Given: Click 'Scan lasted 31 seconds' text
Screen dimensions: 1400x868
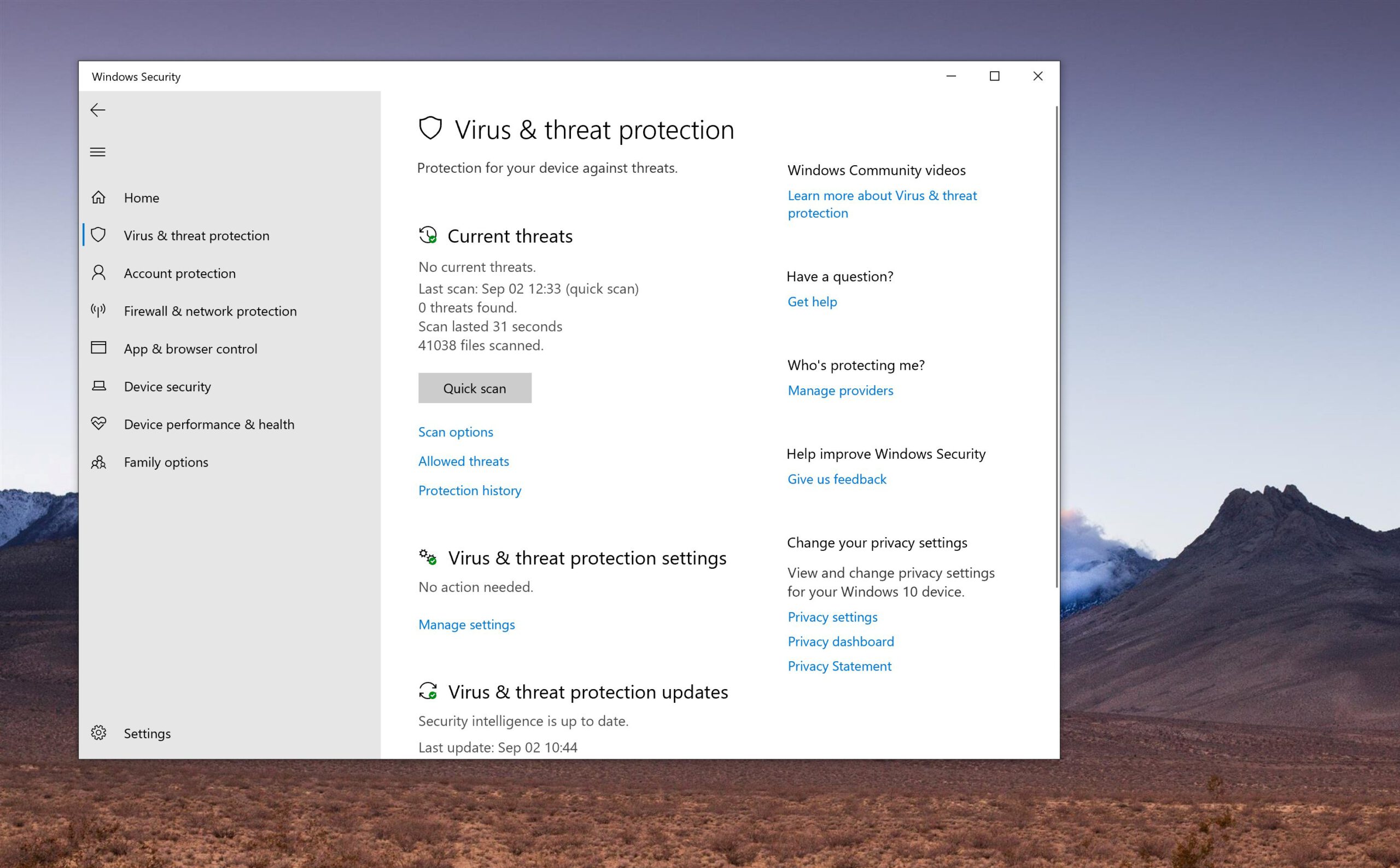Looking at the screenshot, I should pyautogui.click(x=490, y=327).
